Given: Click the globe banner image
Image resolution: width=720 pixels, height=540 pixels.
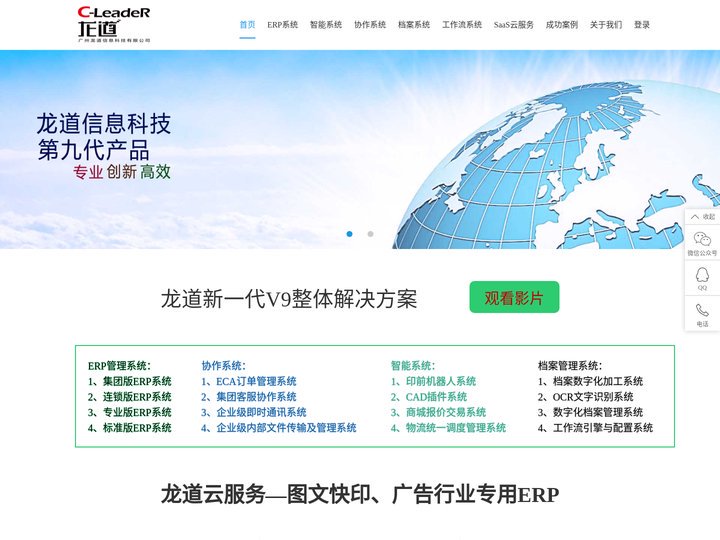Looking at the screenshot, I should click(x=360, y=149).
